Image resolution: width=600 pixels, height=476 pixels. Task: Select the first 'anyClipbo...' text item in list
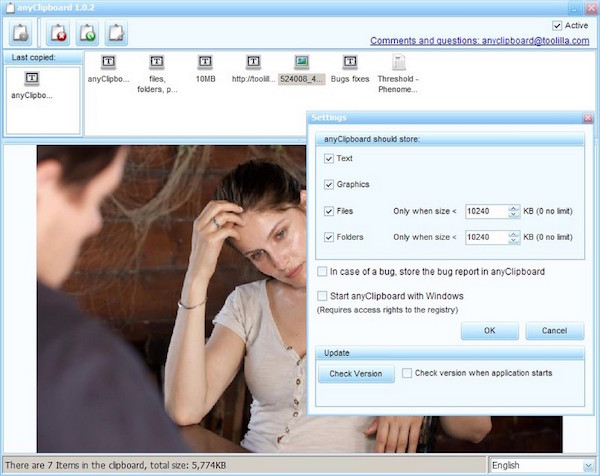109,69
